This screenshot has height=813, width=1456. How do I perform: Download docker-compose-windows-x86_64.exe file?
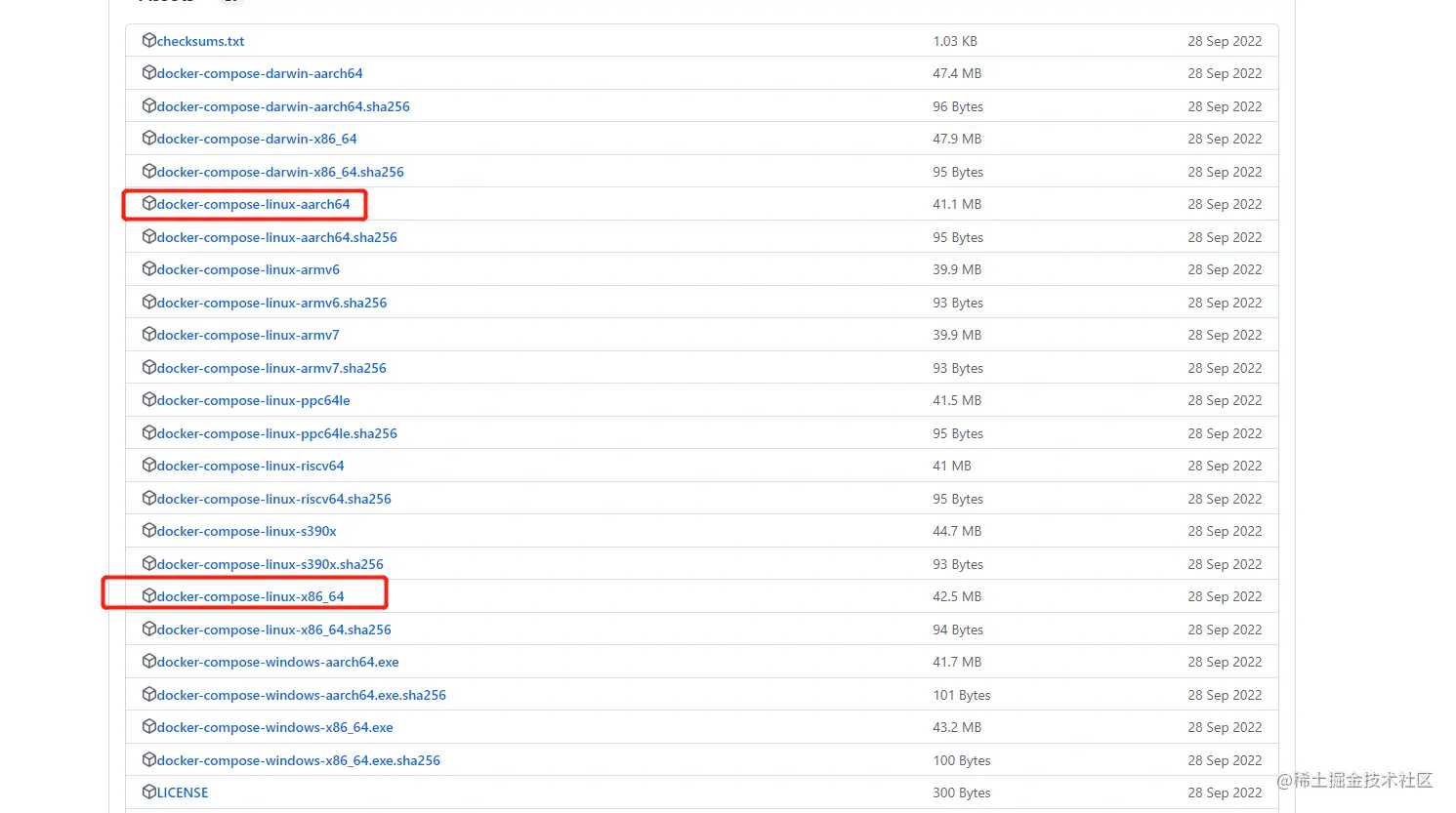point(274,727)
